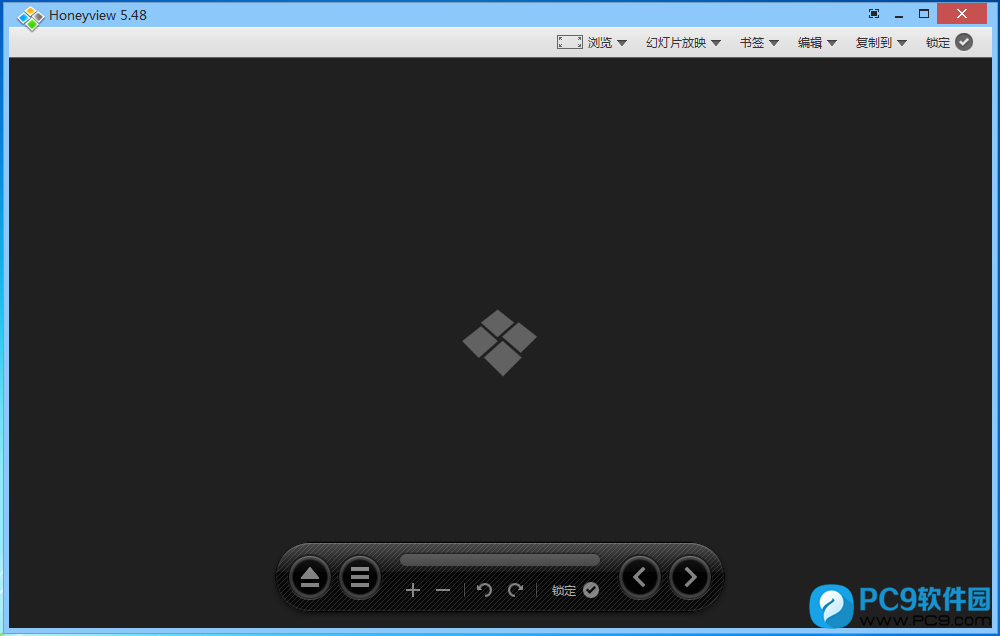Click the image position slider bar
This screenshot has height=636, width=1000.
(x=500, y=560)
